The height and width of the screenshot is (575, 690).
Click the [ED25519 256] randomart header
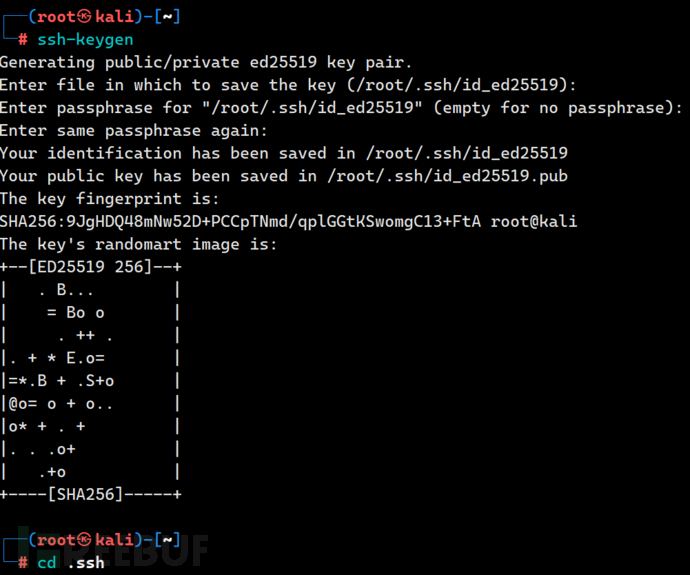tap(90, 267)
